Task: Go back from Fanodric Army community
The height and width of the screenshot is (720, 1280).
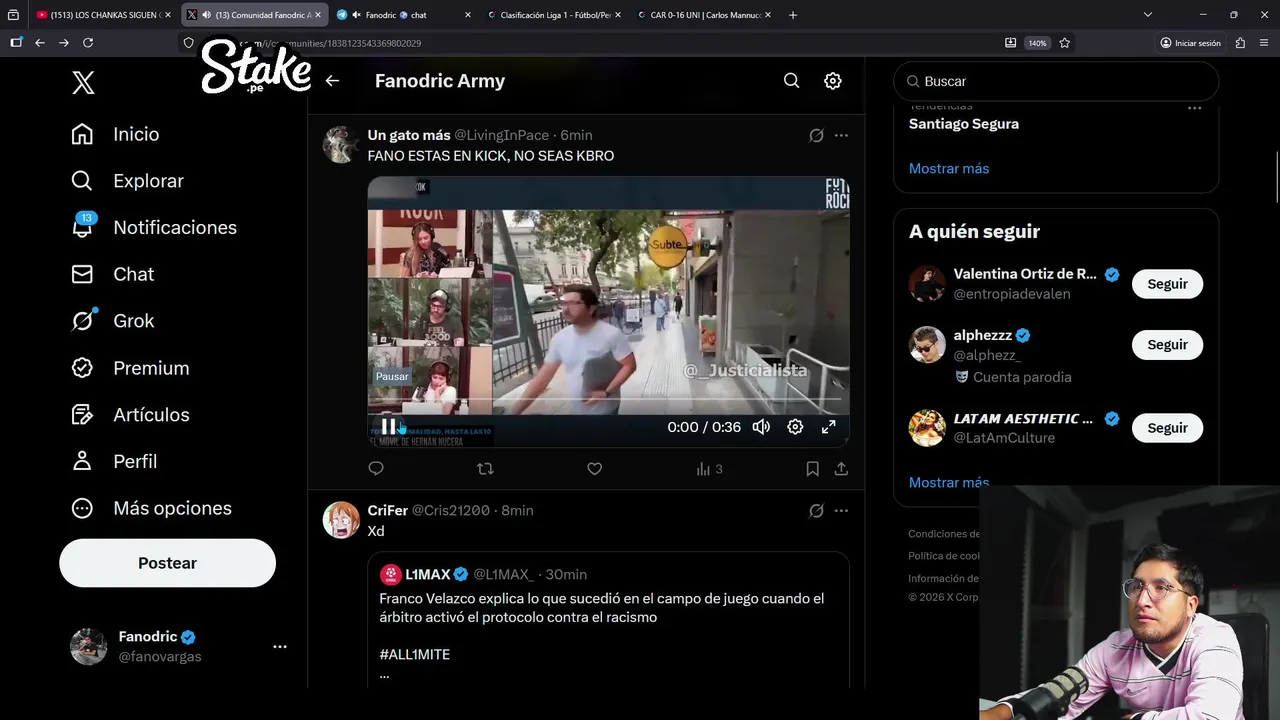Action: tap(332, 81)
